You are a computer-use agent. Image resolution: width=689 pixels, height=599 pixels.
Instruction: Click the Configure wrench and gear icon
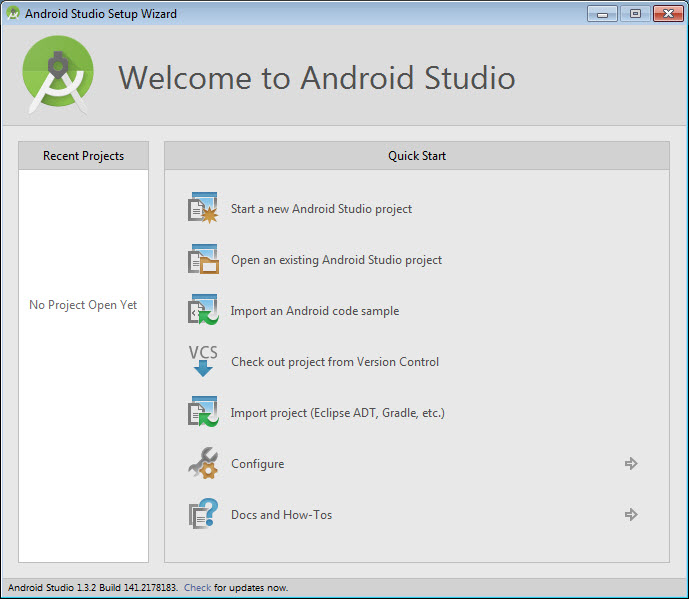coord(203,463)
